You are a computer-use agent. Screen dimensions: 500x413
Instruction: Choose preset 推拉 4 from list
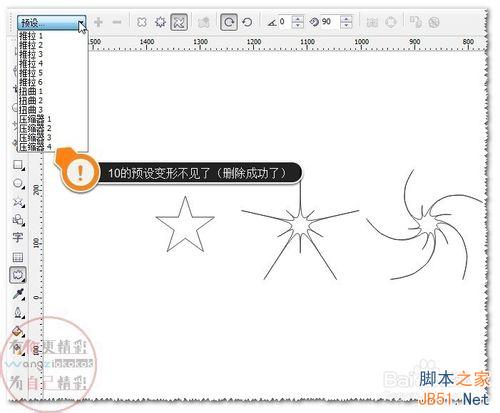tap(53, 64)
